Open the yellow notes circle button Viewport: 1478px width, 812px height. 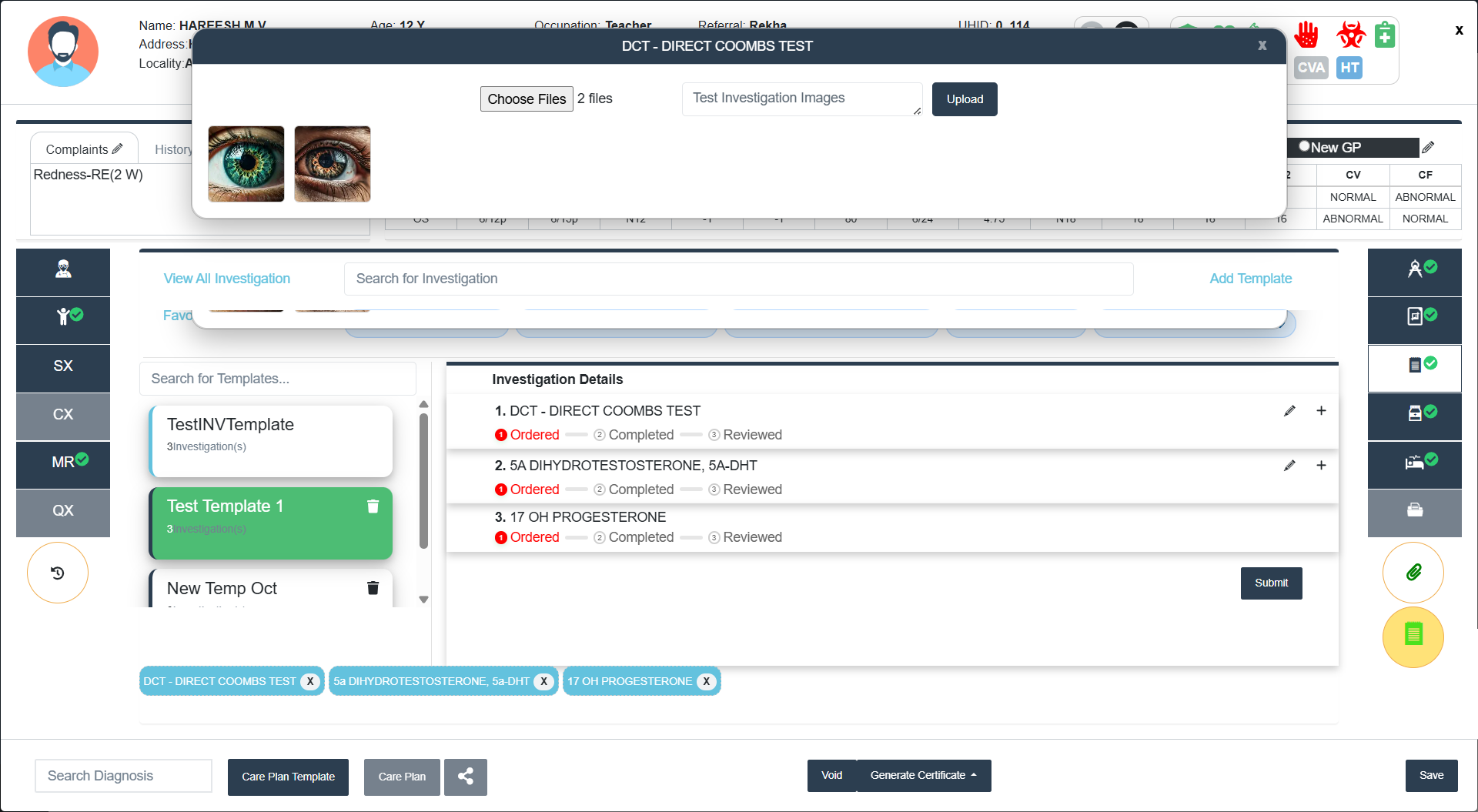pos(1413,637)
